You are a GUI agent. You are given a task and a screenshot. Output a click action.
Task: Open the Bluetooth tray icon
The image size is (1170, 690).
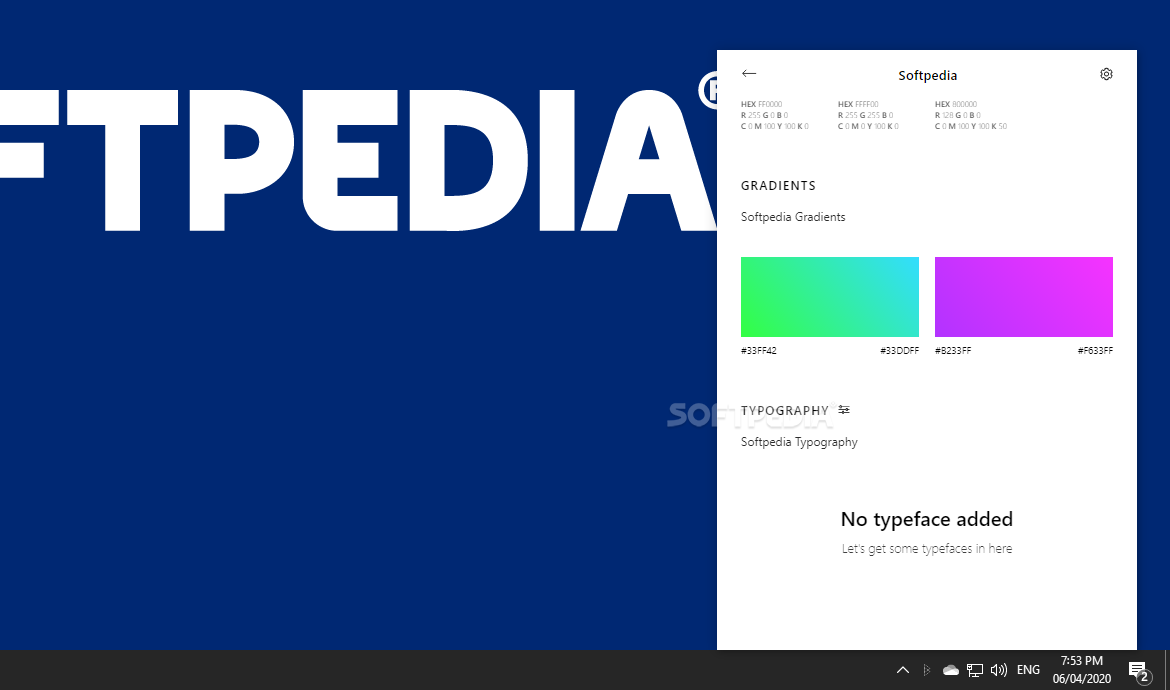[x=927, y=670]
